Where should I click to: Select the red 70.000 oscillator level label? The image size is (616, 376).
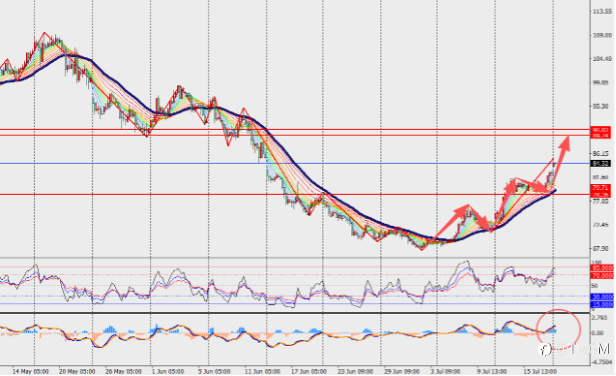[x=602, y=276]
